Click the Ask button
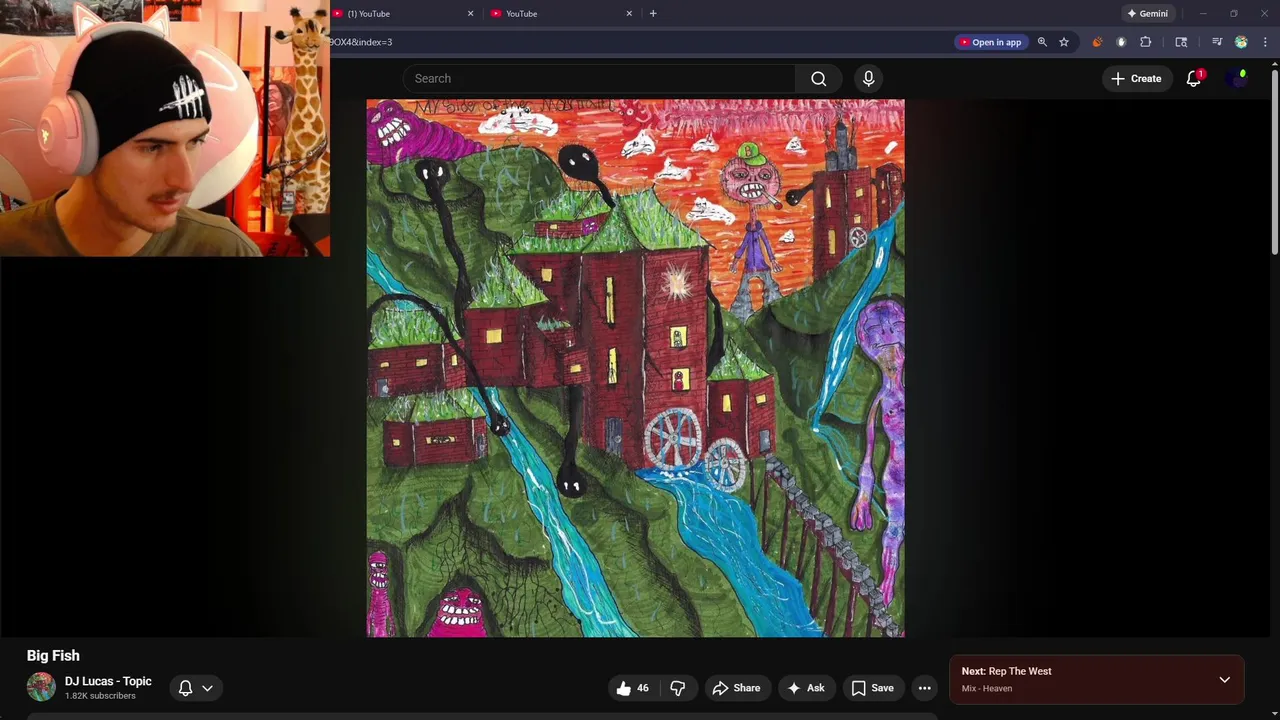 [806, 688]
